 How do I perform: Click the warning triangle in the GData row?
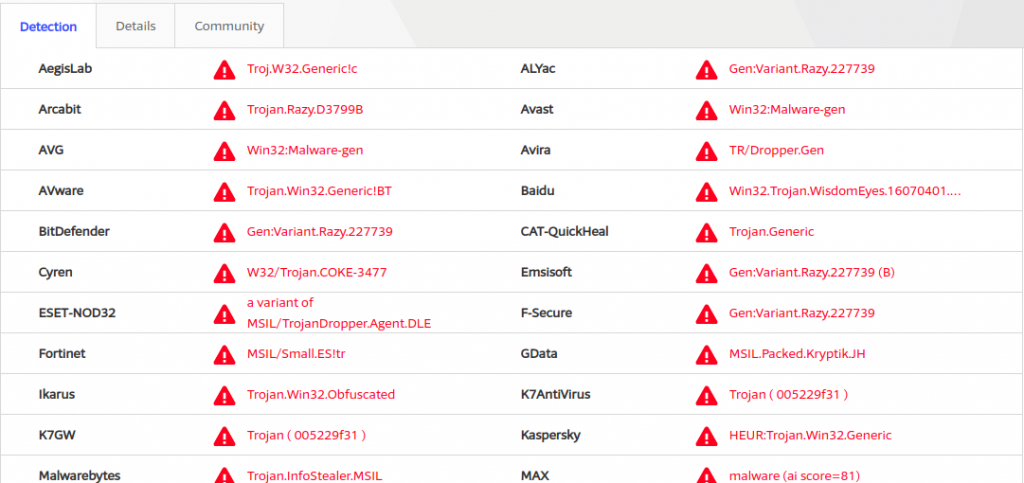click(707, 354)
